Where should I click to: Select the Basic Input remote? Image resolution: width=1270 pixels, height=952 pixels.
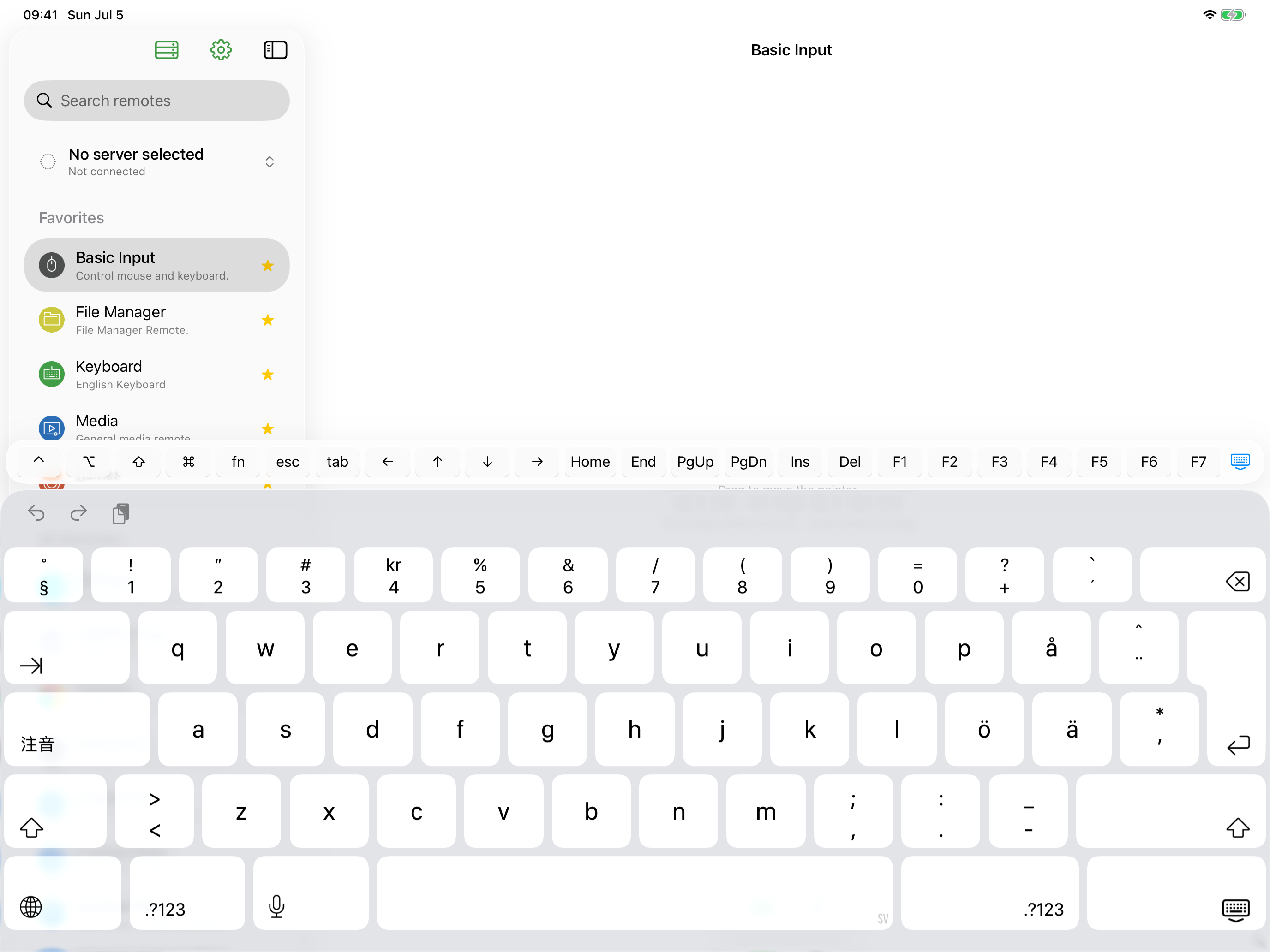click(157, 265)
